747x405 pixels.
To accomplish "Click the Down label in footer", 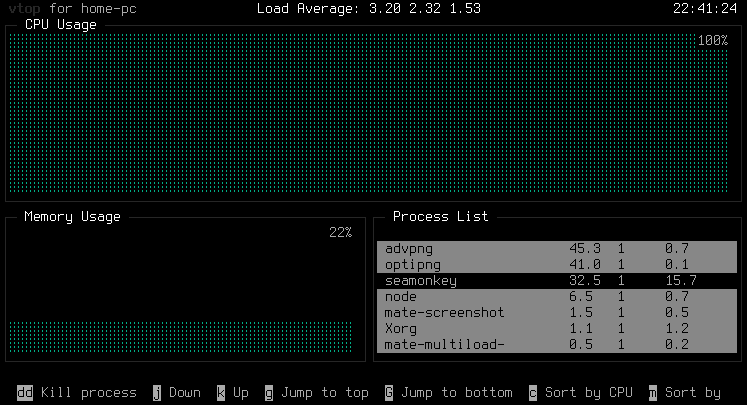I will click(185, 393).
